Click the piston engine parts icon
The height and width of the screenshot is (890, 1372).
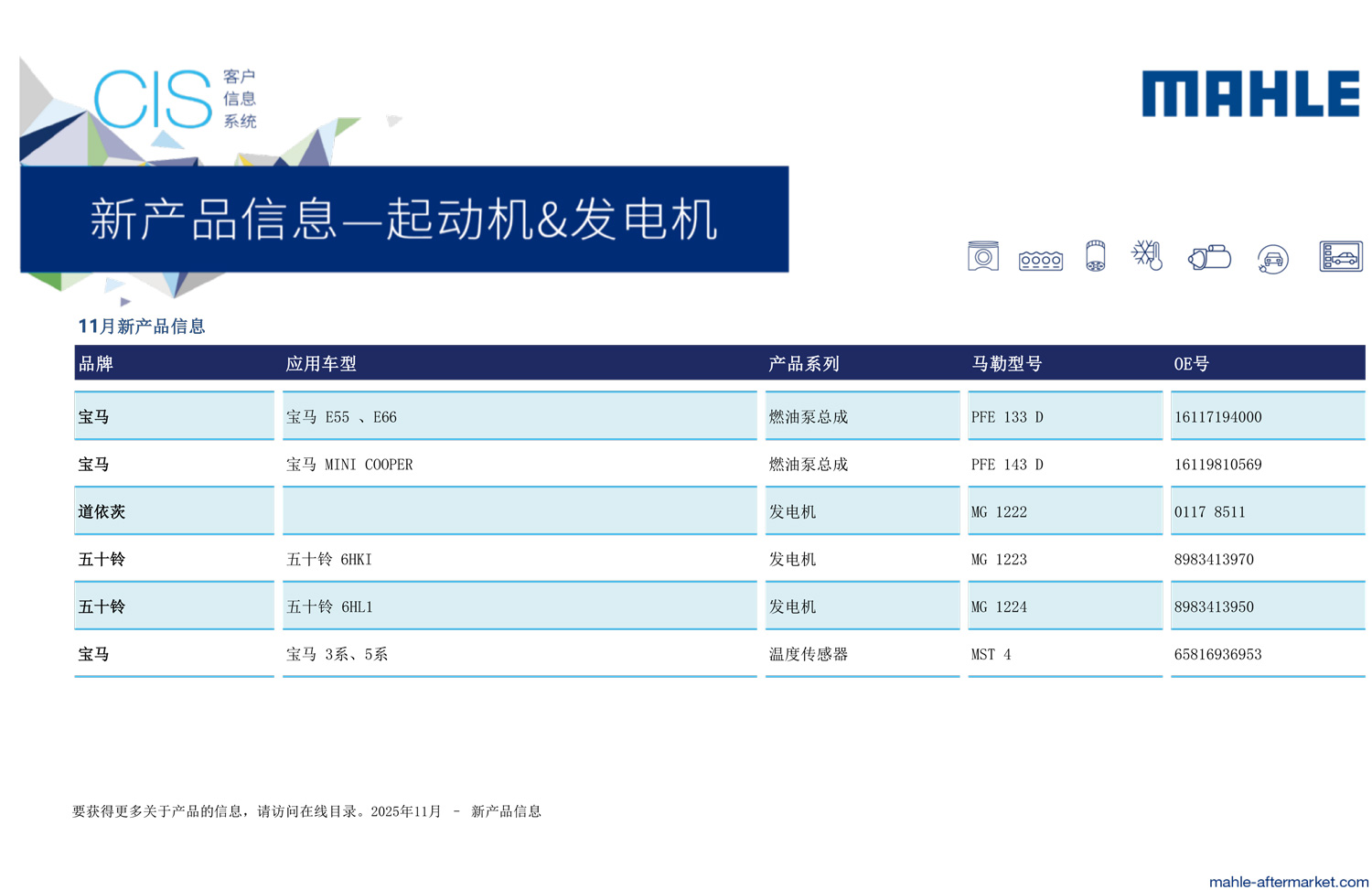click(982, 257)
